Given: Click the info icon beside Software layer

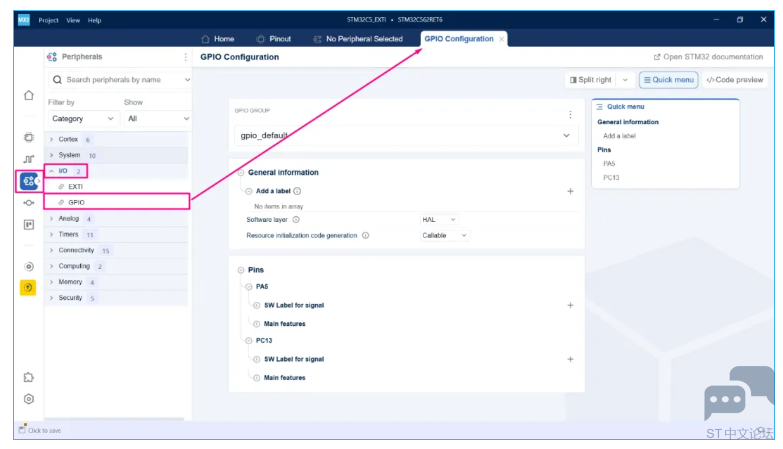Looking at the screenshot, I should (x=296, y=220).
